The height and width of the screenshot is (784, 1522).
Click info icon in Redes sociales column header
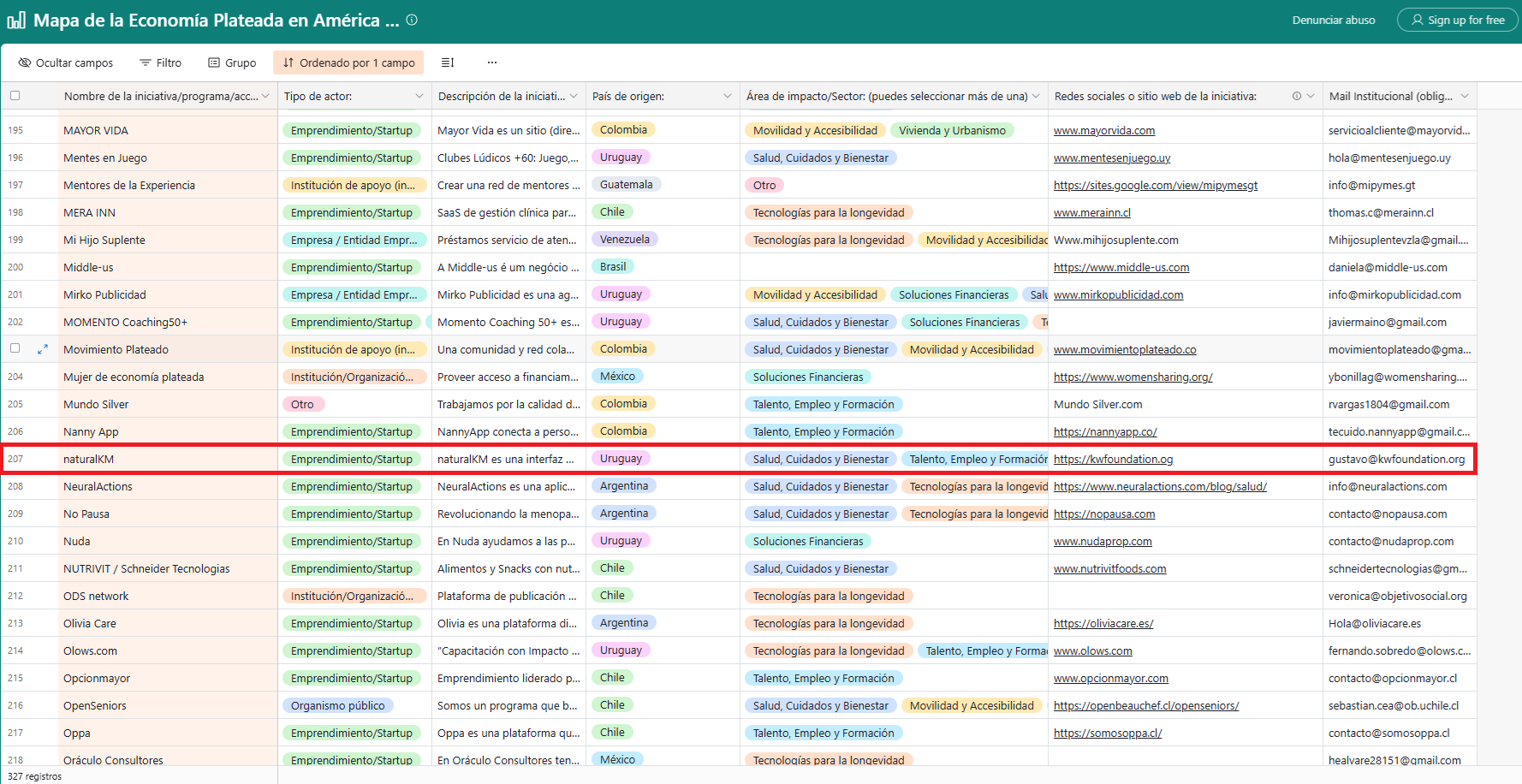click(1296, 96)
